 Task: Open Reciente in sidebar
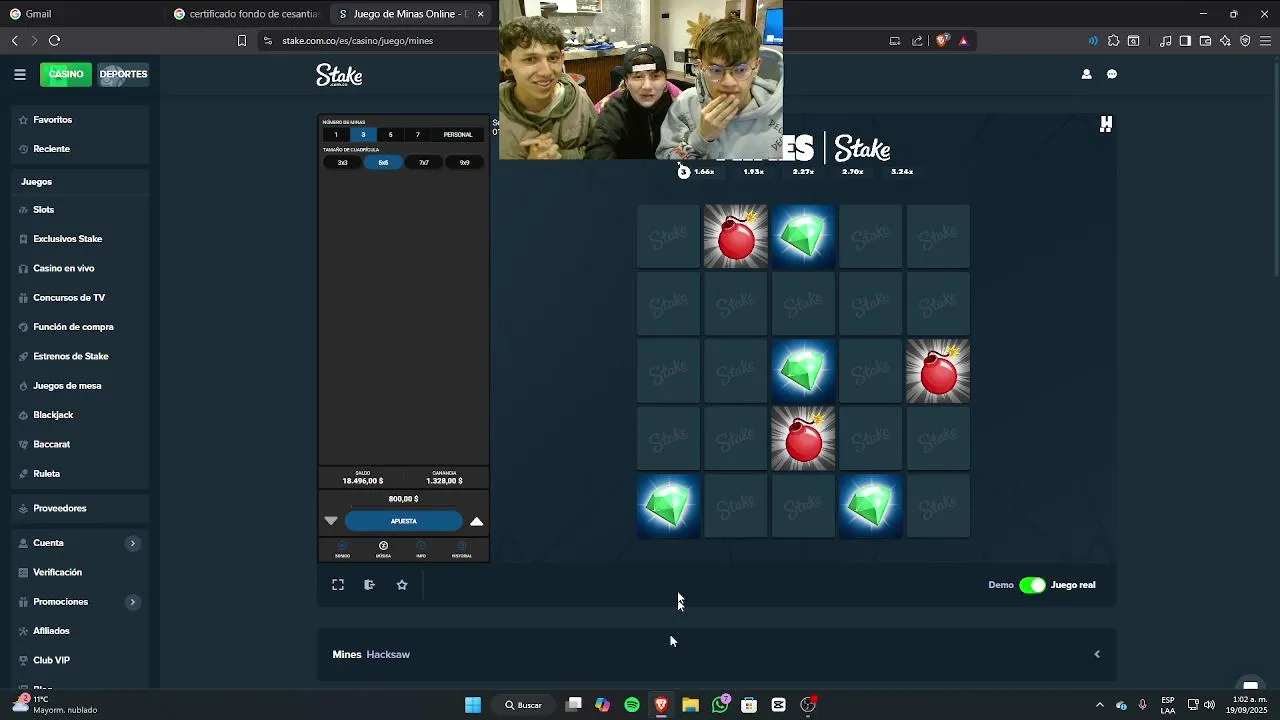(80, 149)
